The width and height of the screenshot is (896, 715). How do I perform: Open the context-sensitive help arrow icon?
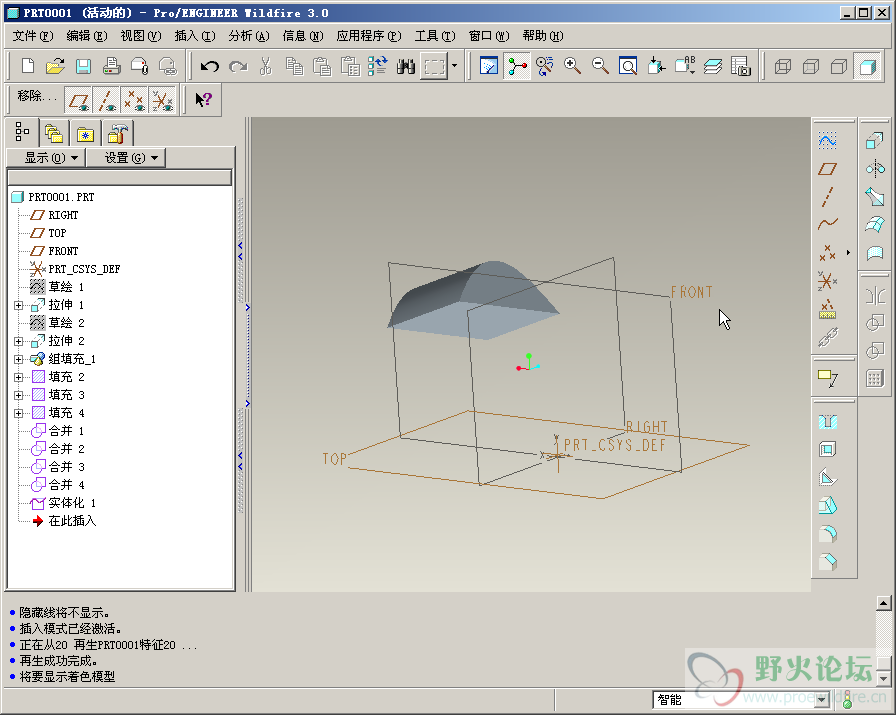point(203,100)
